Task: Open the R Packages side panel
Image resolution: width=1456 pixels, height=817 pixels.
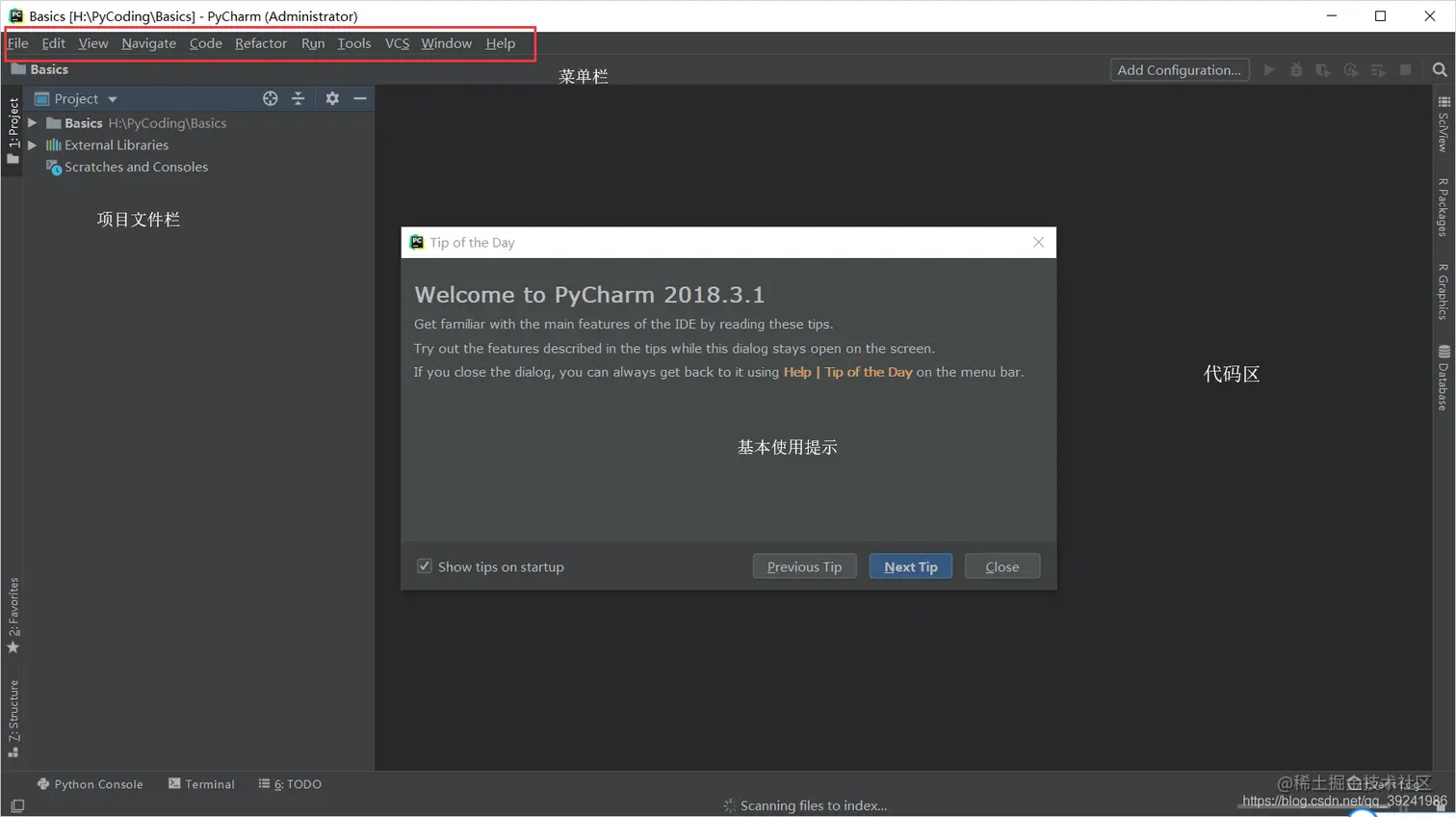Action: 1443,206
